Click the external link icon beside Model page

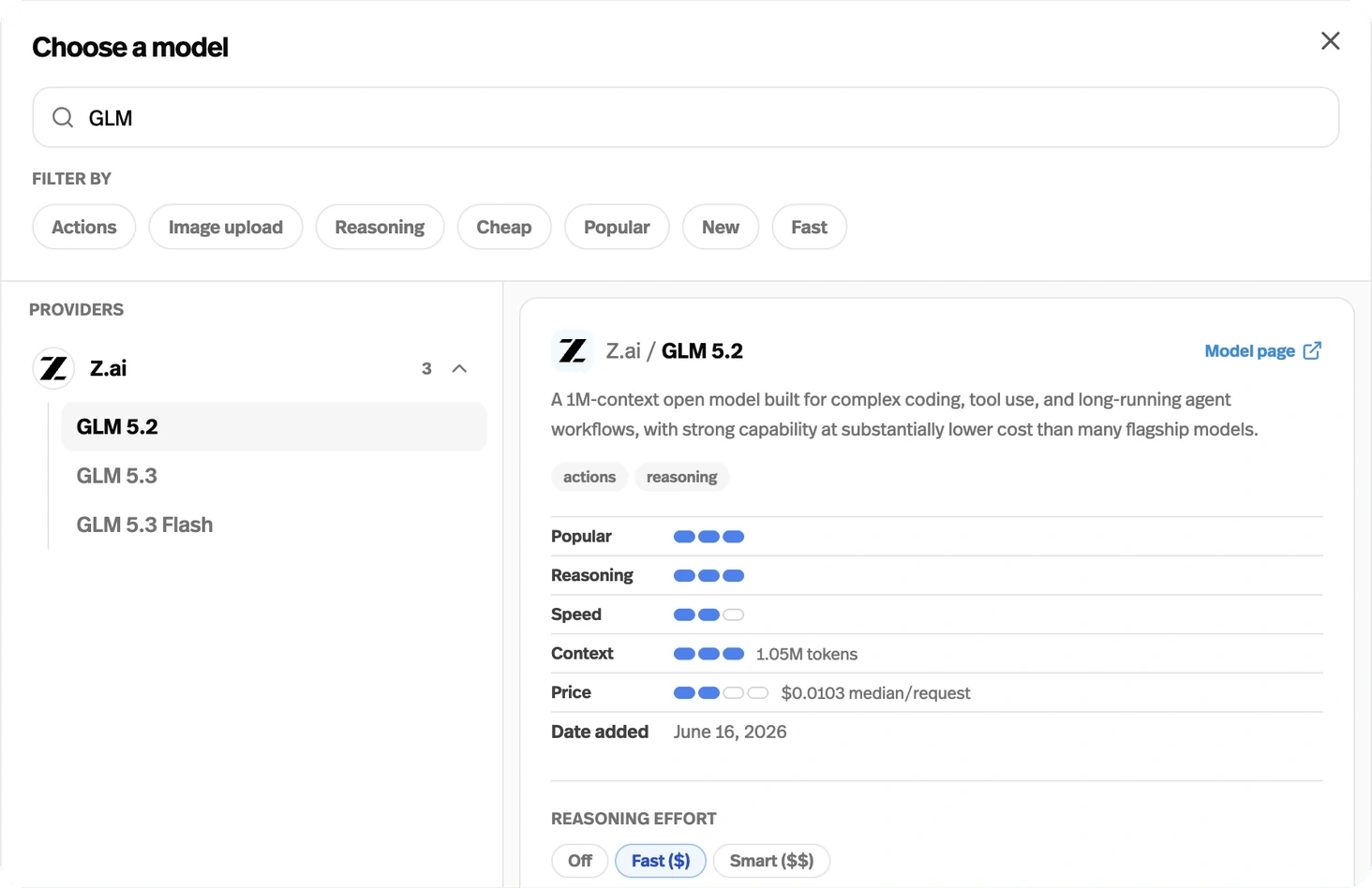(1312, 350)
